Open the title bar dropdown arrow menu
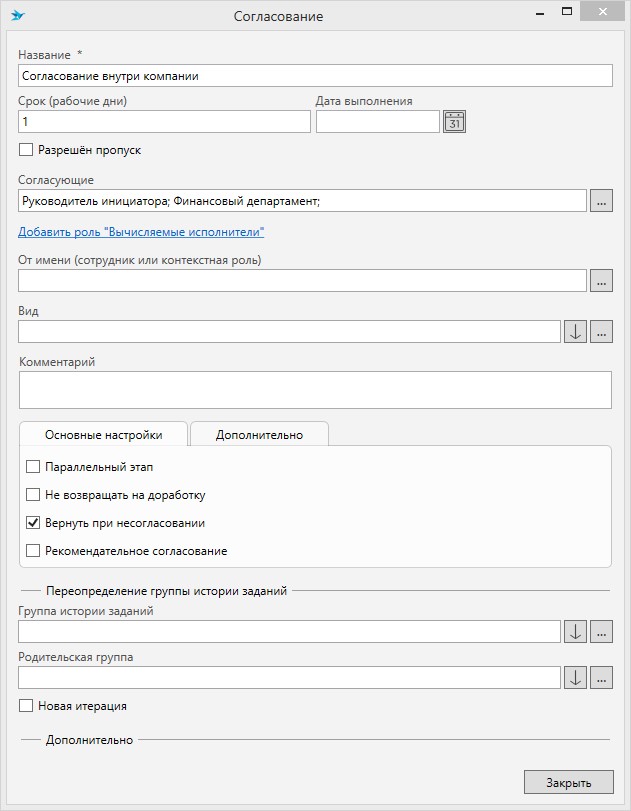 tap(537, 14)
